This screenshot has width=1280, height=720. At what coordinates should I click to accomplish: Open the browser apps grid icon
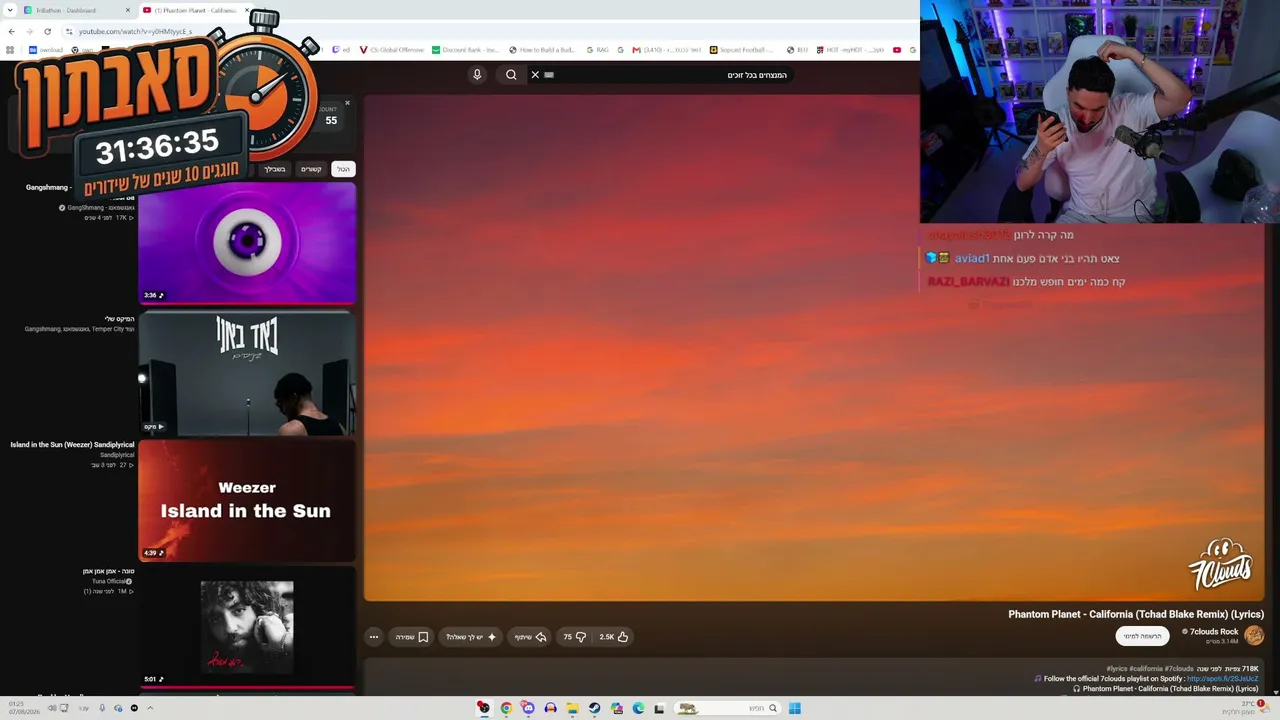[10, 49]
